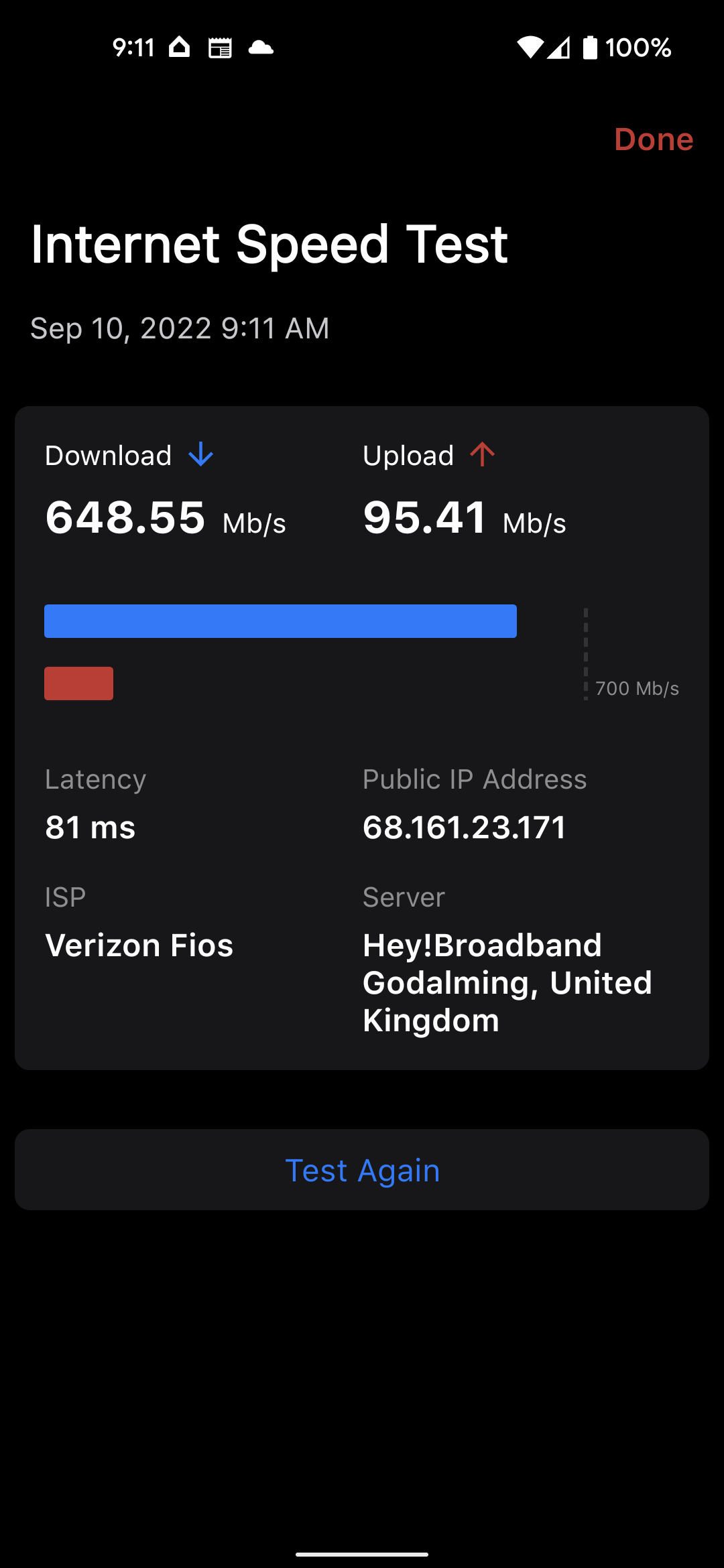Click the blue download speed bar
This screenshot has width=724, height=1568.
pos(280,621)
